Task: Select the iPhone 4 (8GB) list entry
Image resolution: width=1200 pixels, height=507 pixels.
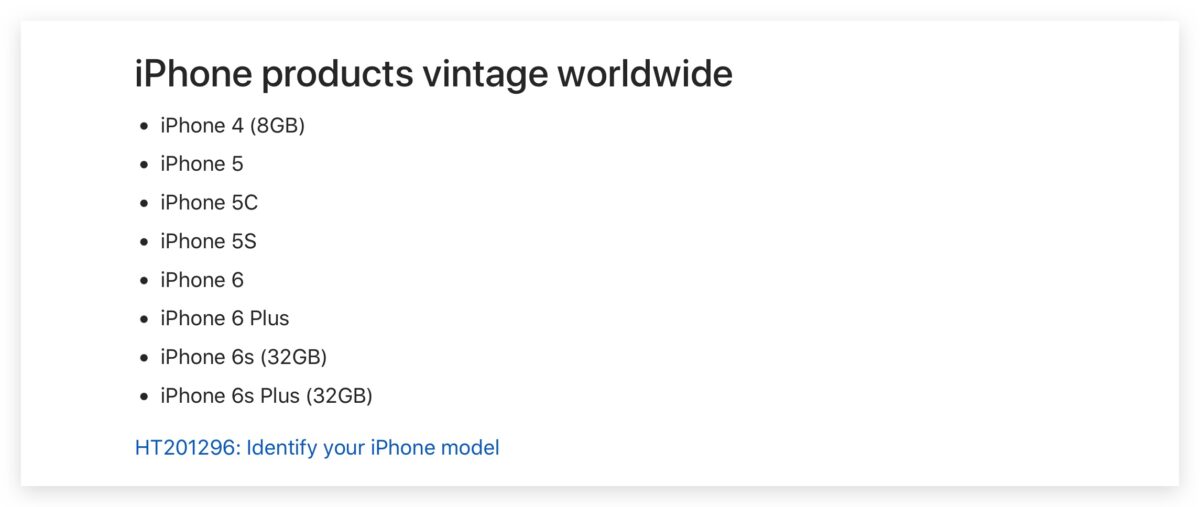Action: (232, 126)
